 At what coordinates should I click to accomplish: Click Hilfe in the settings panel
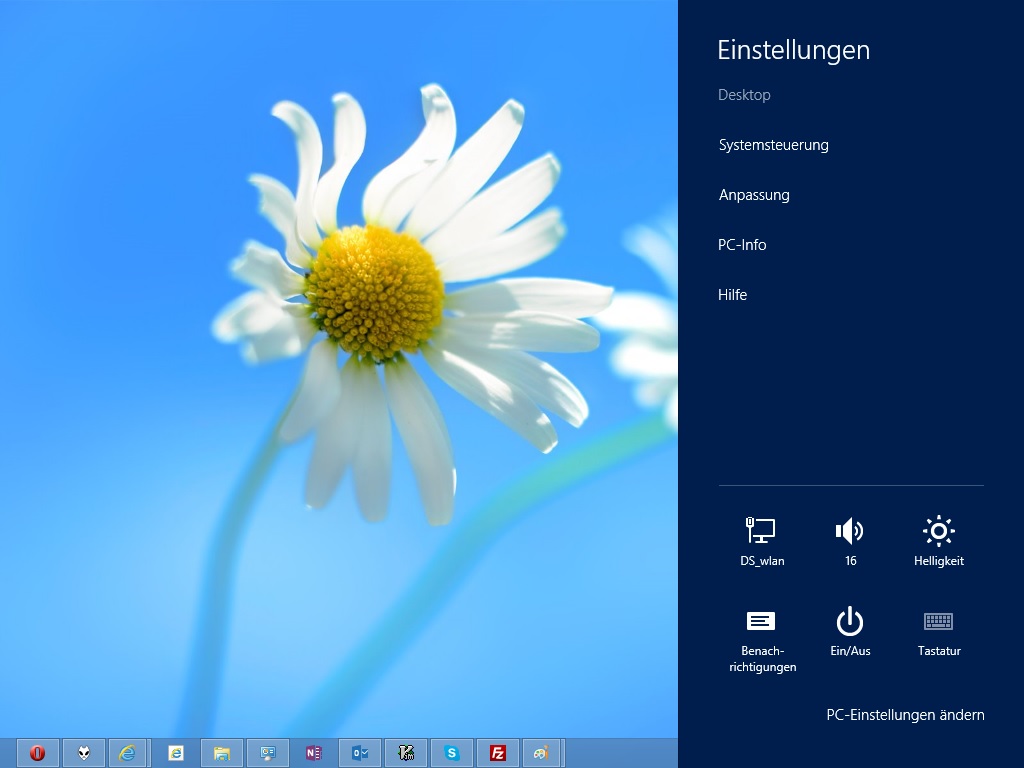point(732,295)
